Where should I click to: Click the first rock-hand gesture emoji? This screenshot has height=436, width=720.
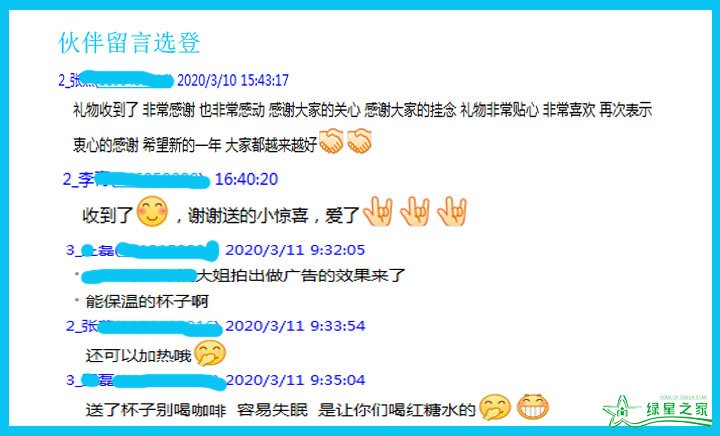[378, 212]
